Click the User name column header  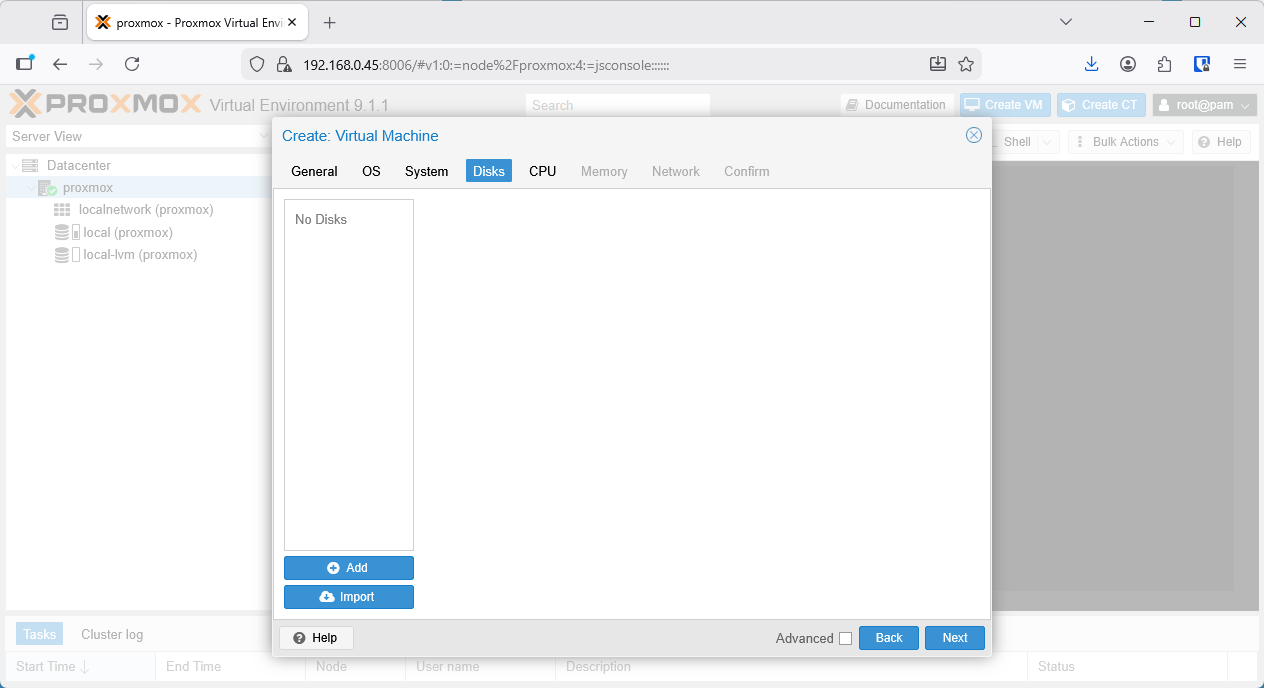point(480,666)
